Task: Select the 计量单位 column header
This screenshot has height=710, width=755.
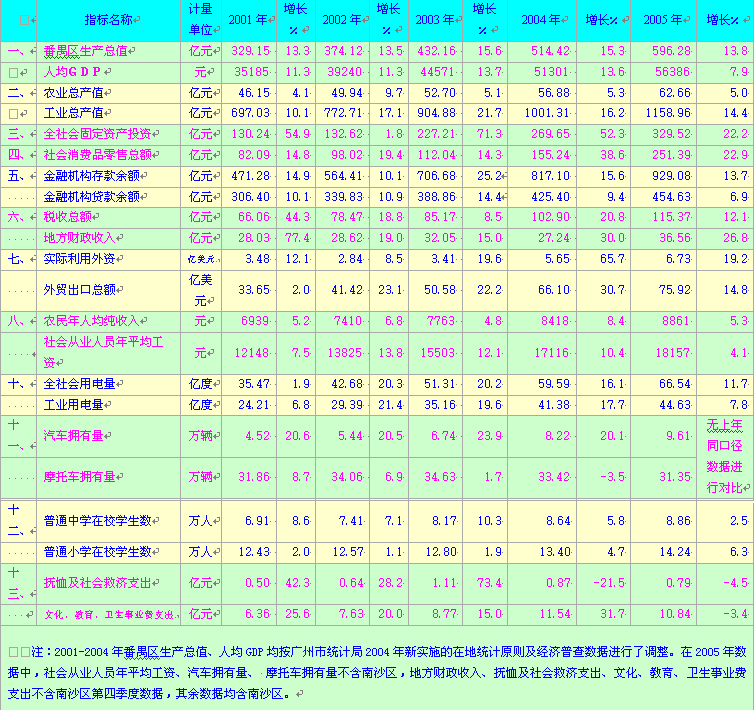Action: pyautogui.click(x=201, y=20)
